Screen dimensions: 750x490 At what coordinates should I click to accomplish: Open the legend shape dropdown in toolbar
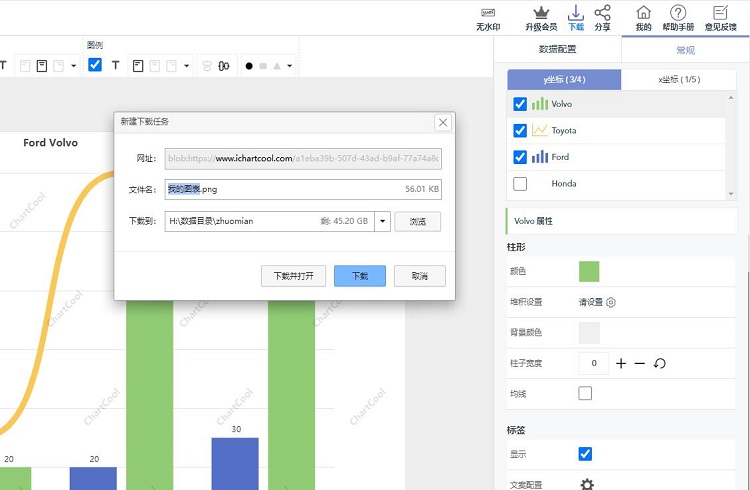289,66
